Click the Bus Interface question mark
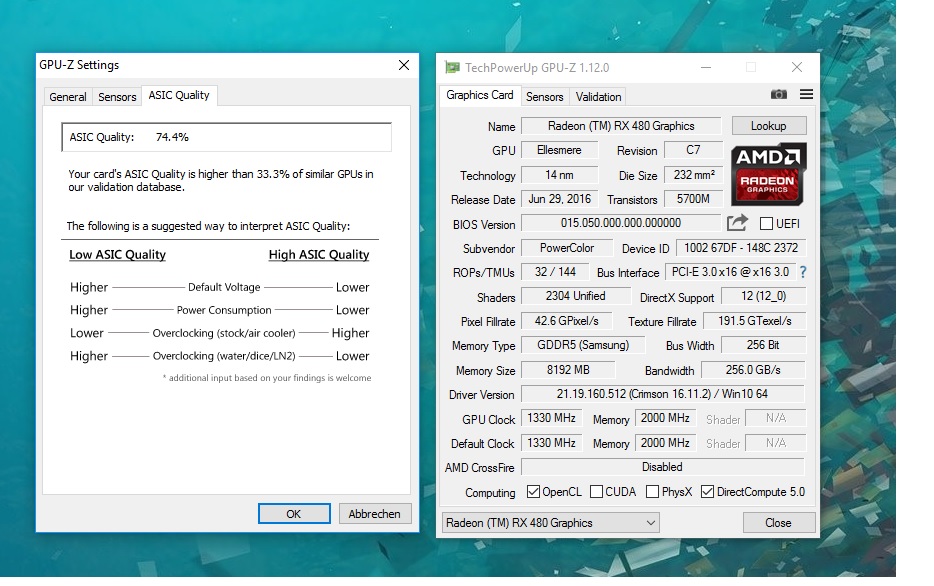This screenshot has width=934, height=586. (803, 273)
